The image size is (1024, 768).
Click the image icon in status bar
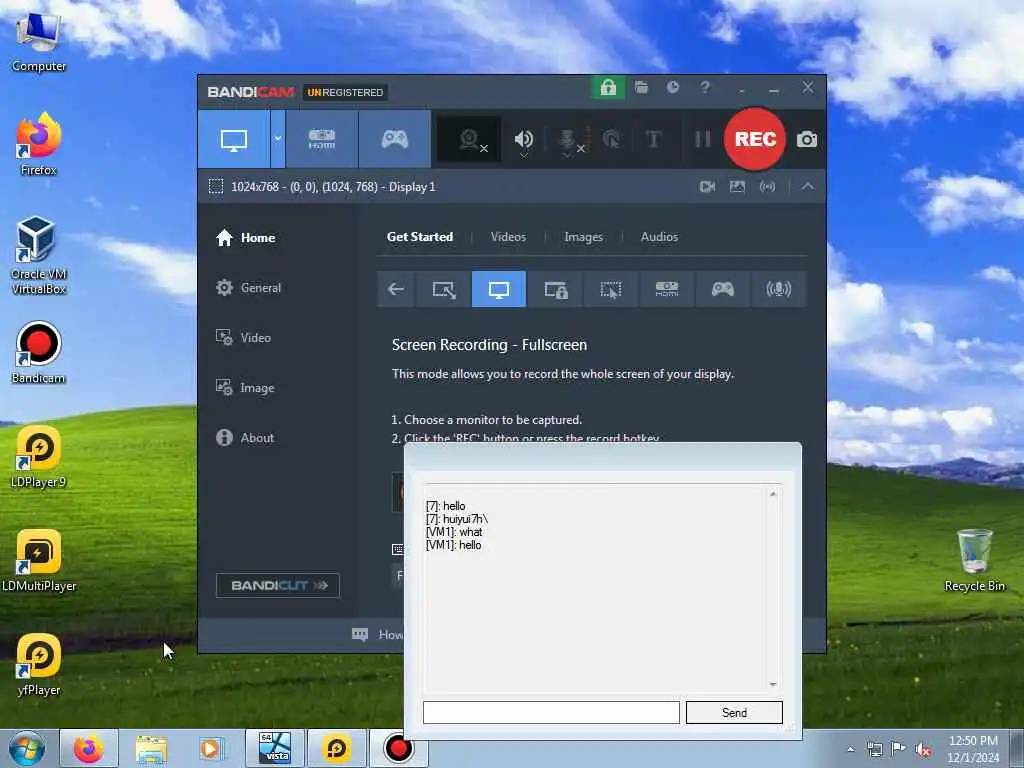point(737,187)
